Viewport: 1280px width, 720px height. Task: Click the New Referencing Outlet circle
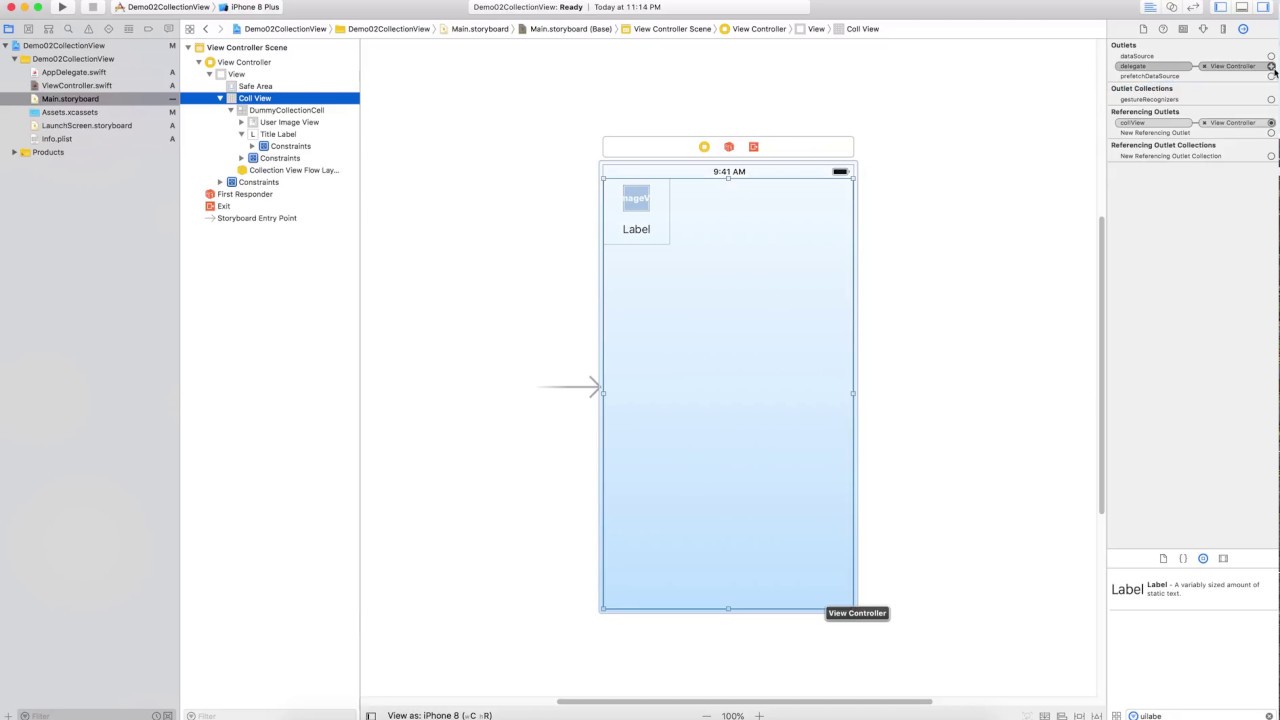(1271, 133)
